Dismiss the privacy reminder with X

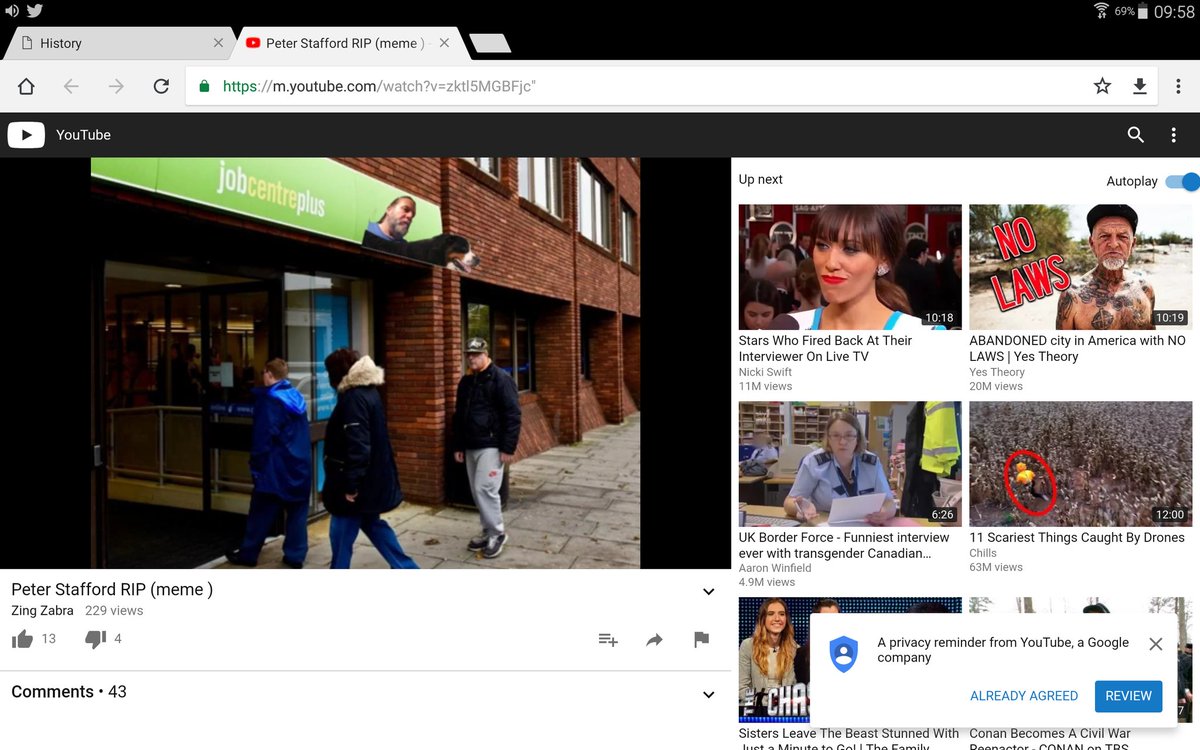(x=1155, y=644)
